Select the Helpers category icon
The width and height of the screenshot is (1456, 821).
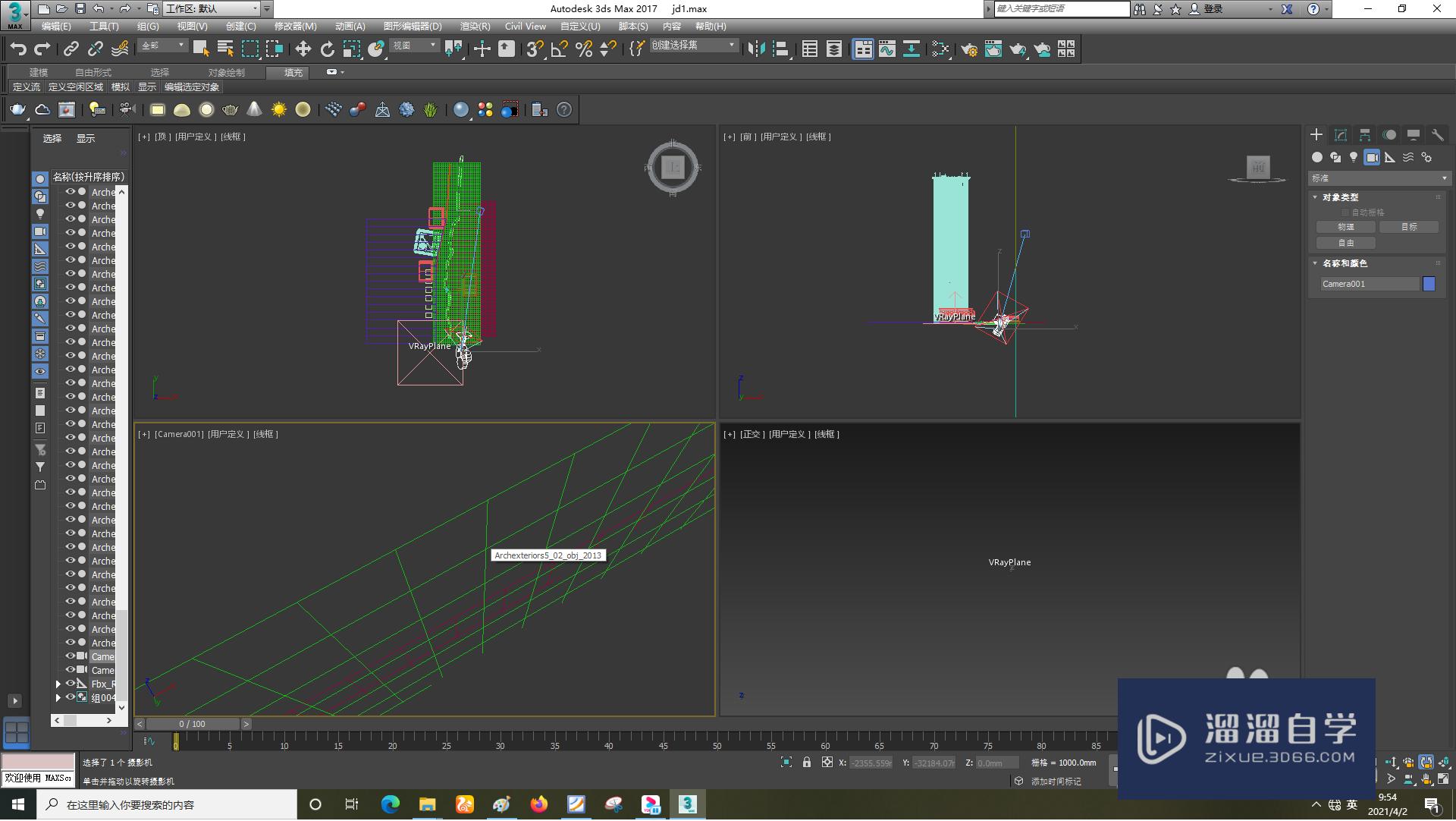pyautogui.click(x=1390, y=157)
